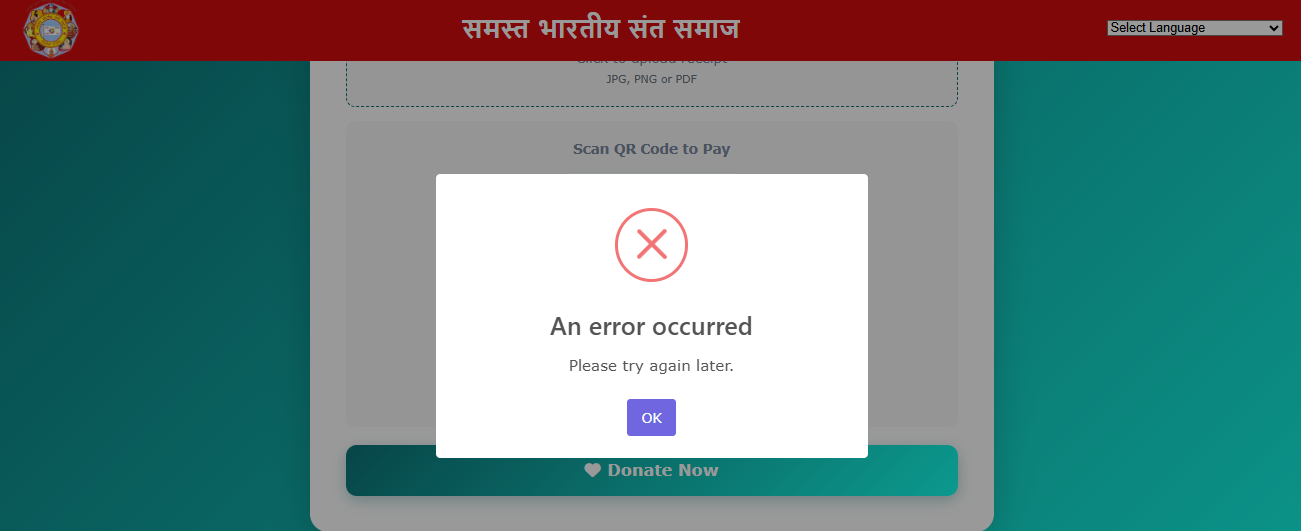Image resolution: width=1301 pixels, height=531 pixels.
Task: Click the teal page background outside form
Action: [x=150, y=300]
